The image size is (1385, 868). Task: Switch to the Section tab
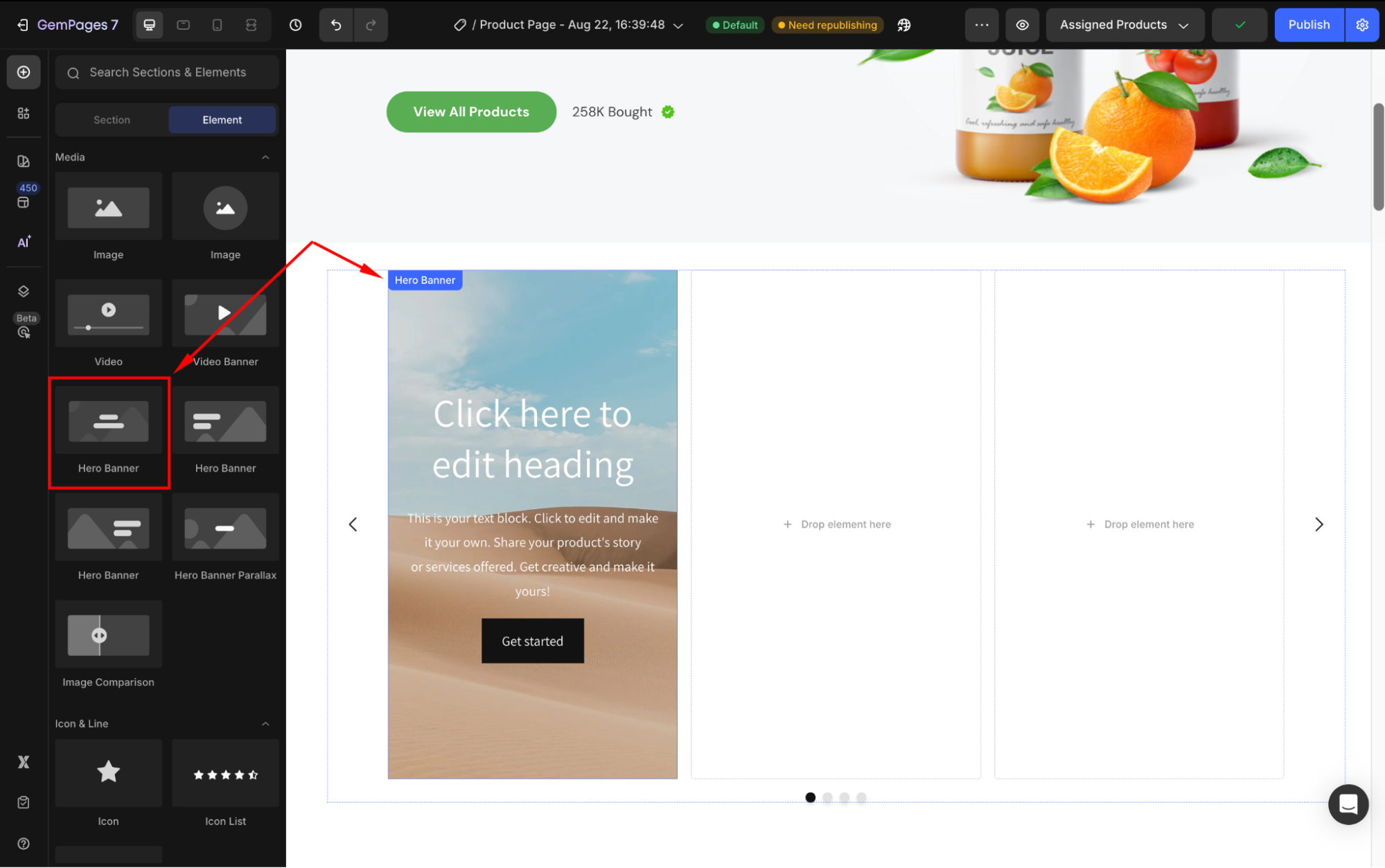(112, 120)
